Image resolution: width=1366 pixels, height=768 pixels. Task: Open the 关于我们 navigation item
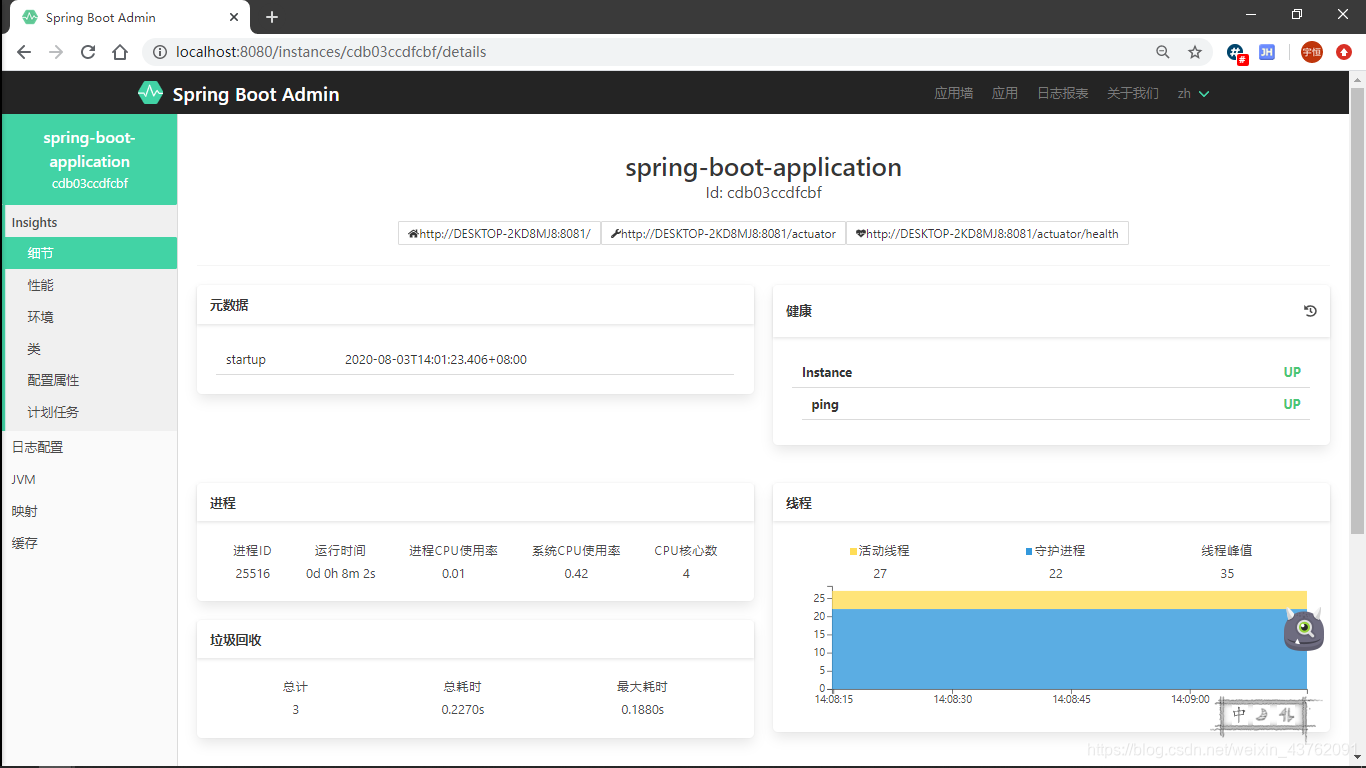(1132, 93)
